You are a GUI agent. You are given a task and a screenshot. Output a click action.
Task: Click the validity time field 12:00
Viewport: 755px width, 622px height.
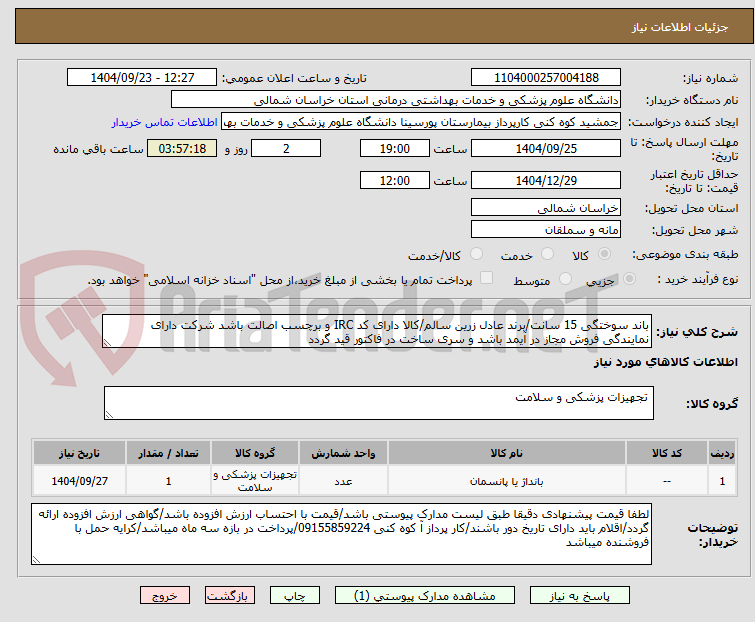(x=394, y=180)
